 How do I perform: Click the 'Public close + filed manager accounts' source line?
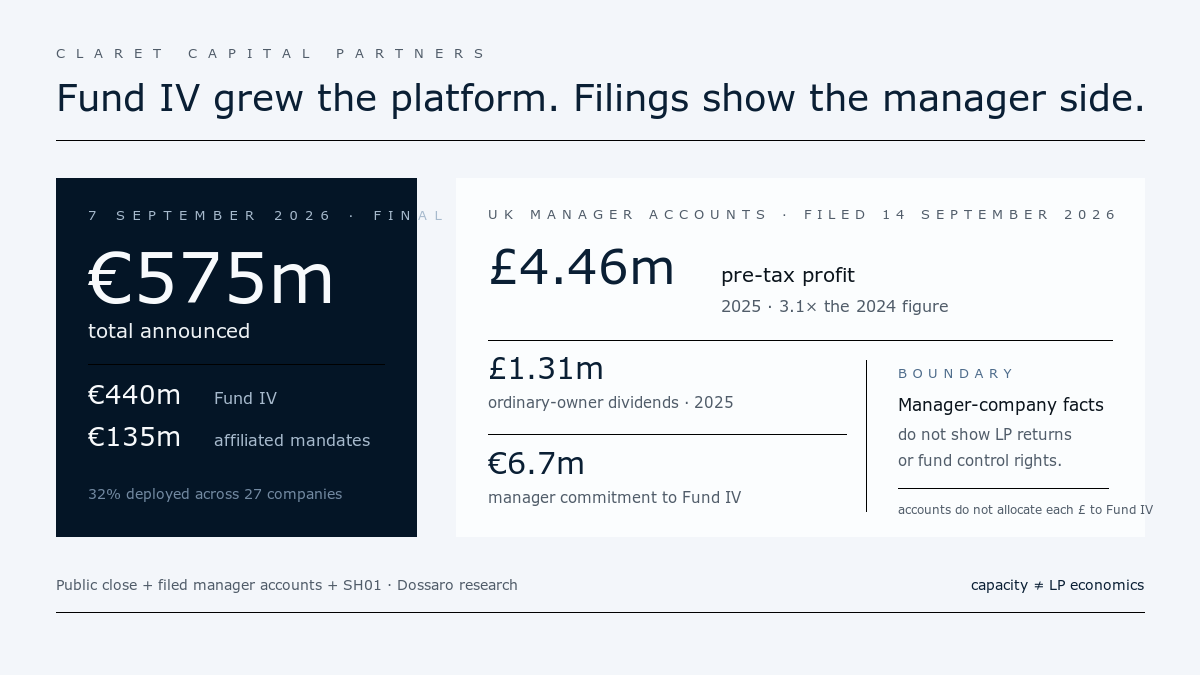click(x=287, y=585)
